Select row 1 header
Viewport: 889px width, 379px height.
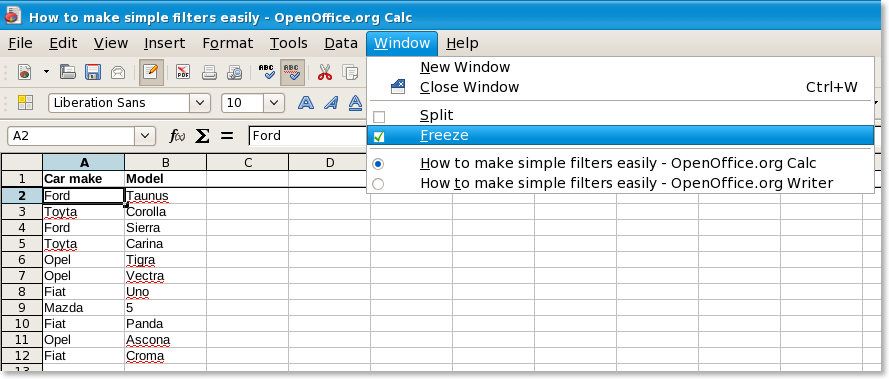(22, 179)
